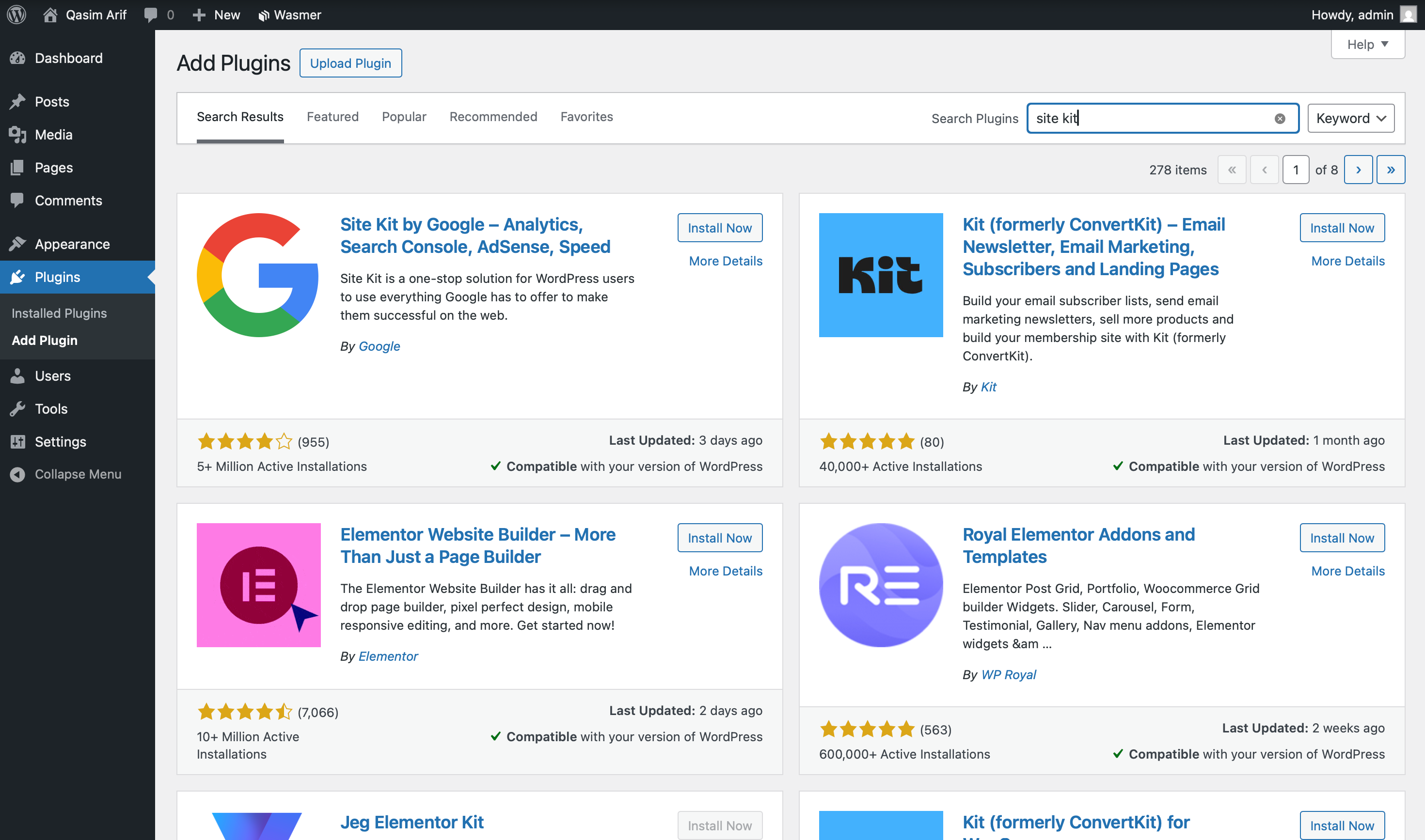Click the home icon beside Qasim Arif

click(x=50, y=15)
